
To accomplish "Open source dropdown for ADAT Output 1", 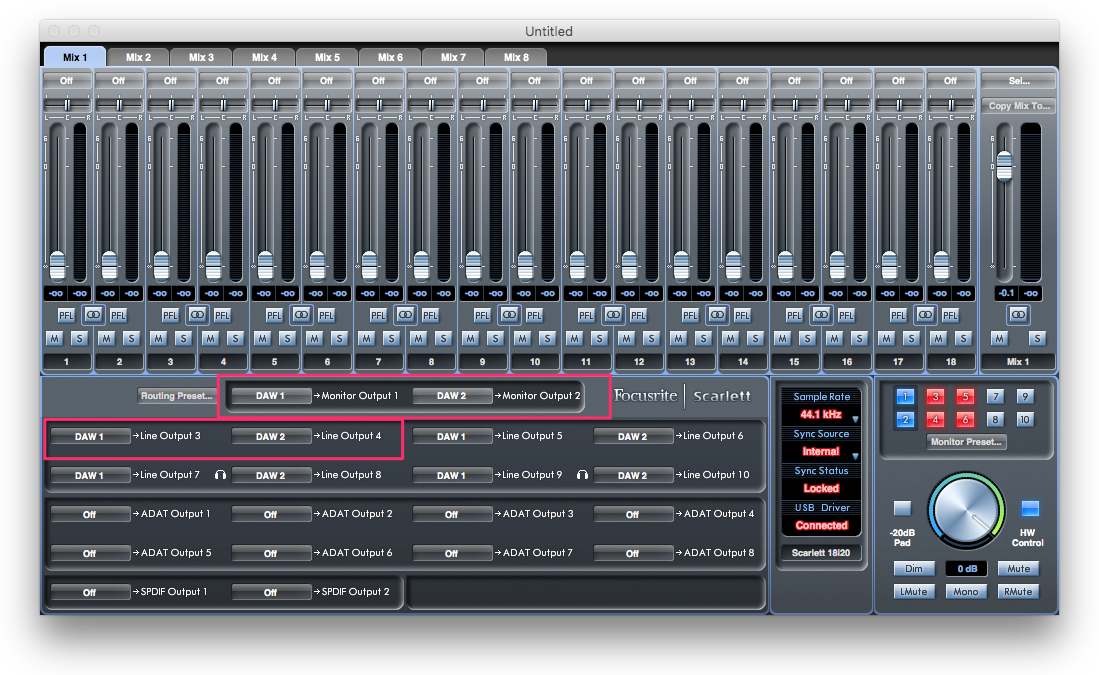I will tap(90, 514).
